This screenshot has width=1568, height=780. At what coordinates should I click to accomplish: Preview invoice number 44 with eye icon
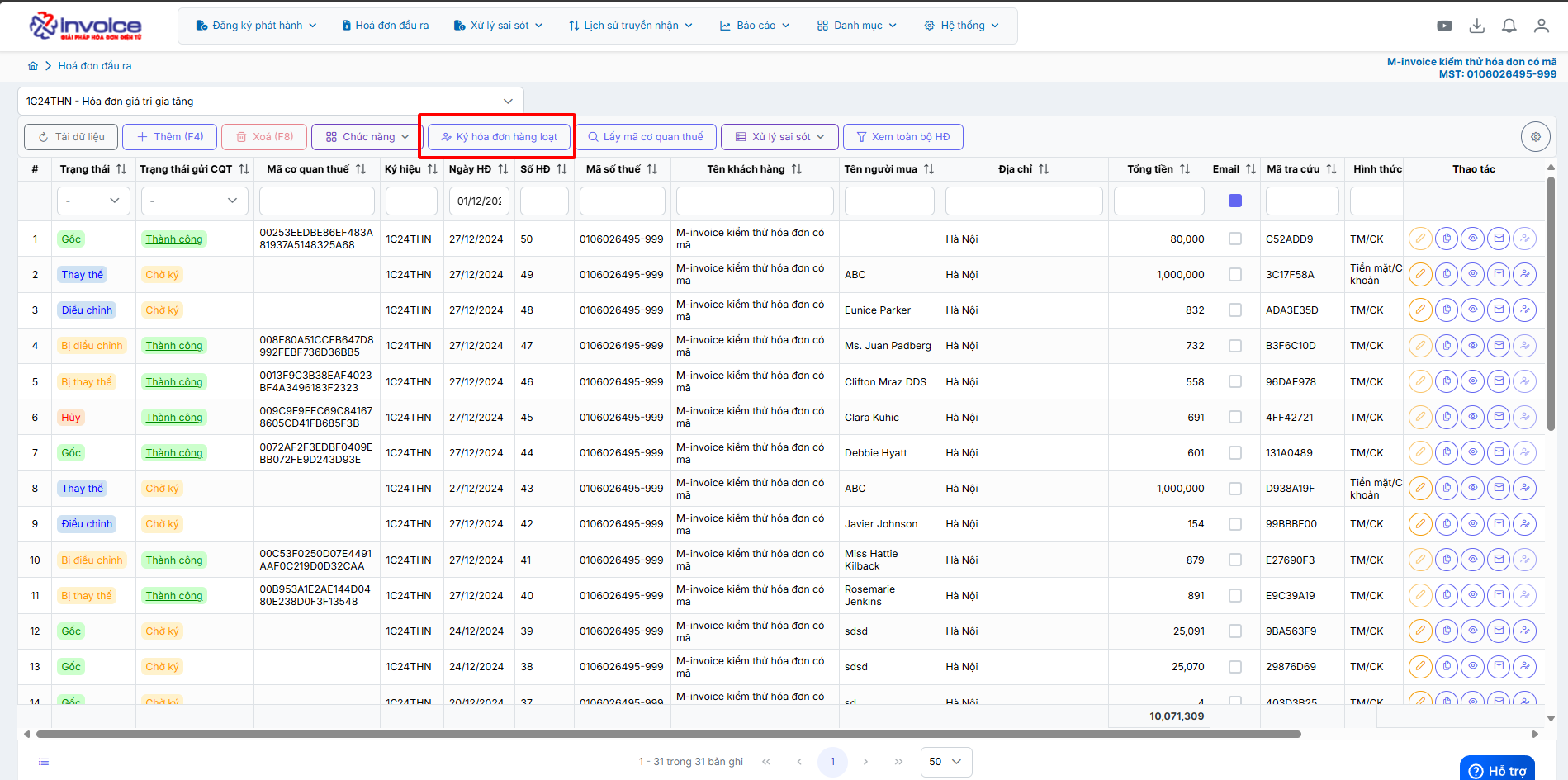pos(1472,452)
